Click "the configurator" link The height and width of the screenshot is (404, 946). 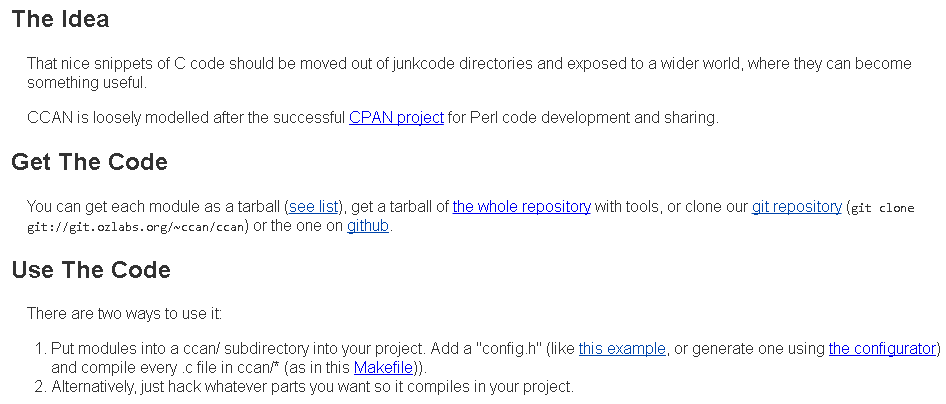[881, 349]
